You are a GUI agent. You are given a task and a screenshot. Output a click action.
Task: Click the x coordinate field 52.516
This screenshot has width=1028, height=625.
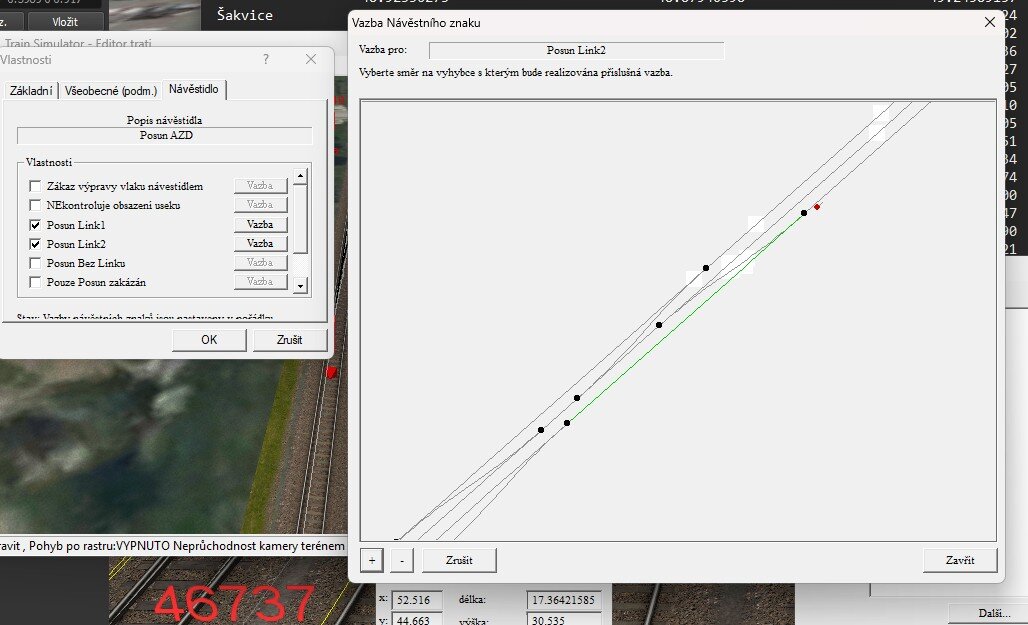tap(417, 600)
